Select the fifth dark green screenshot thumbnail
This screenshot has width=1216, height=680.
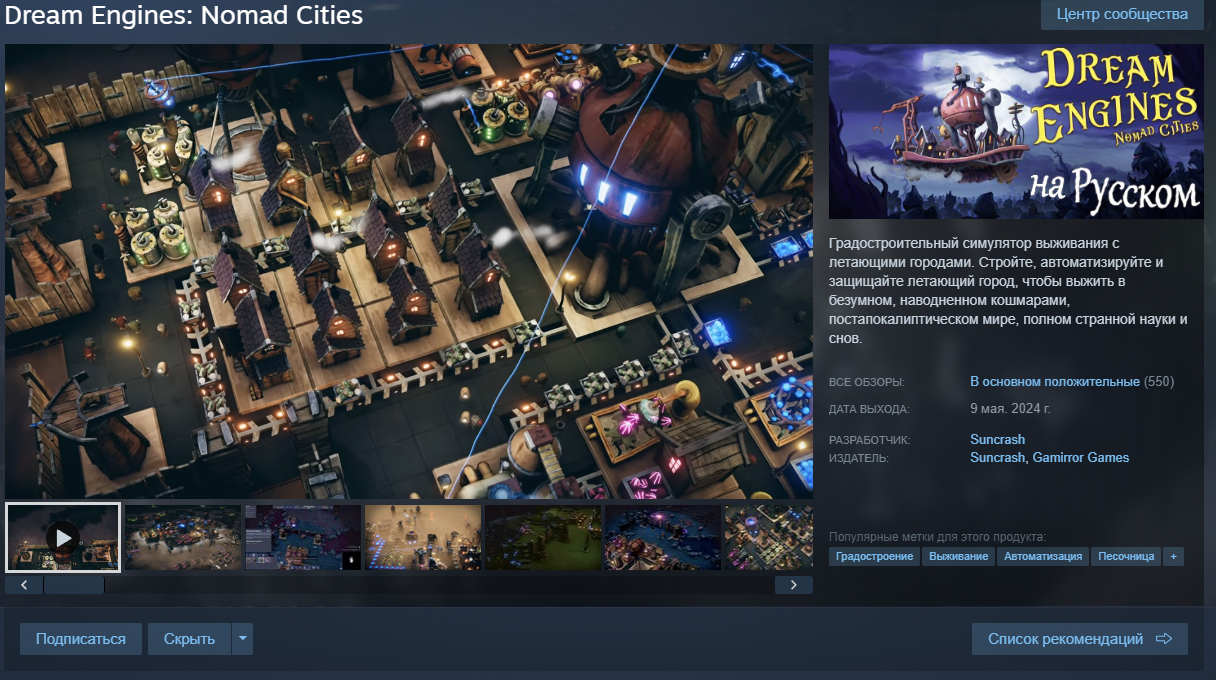click(x=543, y=538)
